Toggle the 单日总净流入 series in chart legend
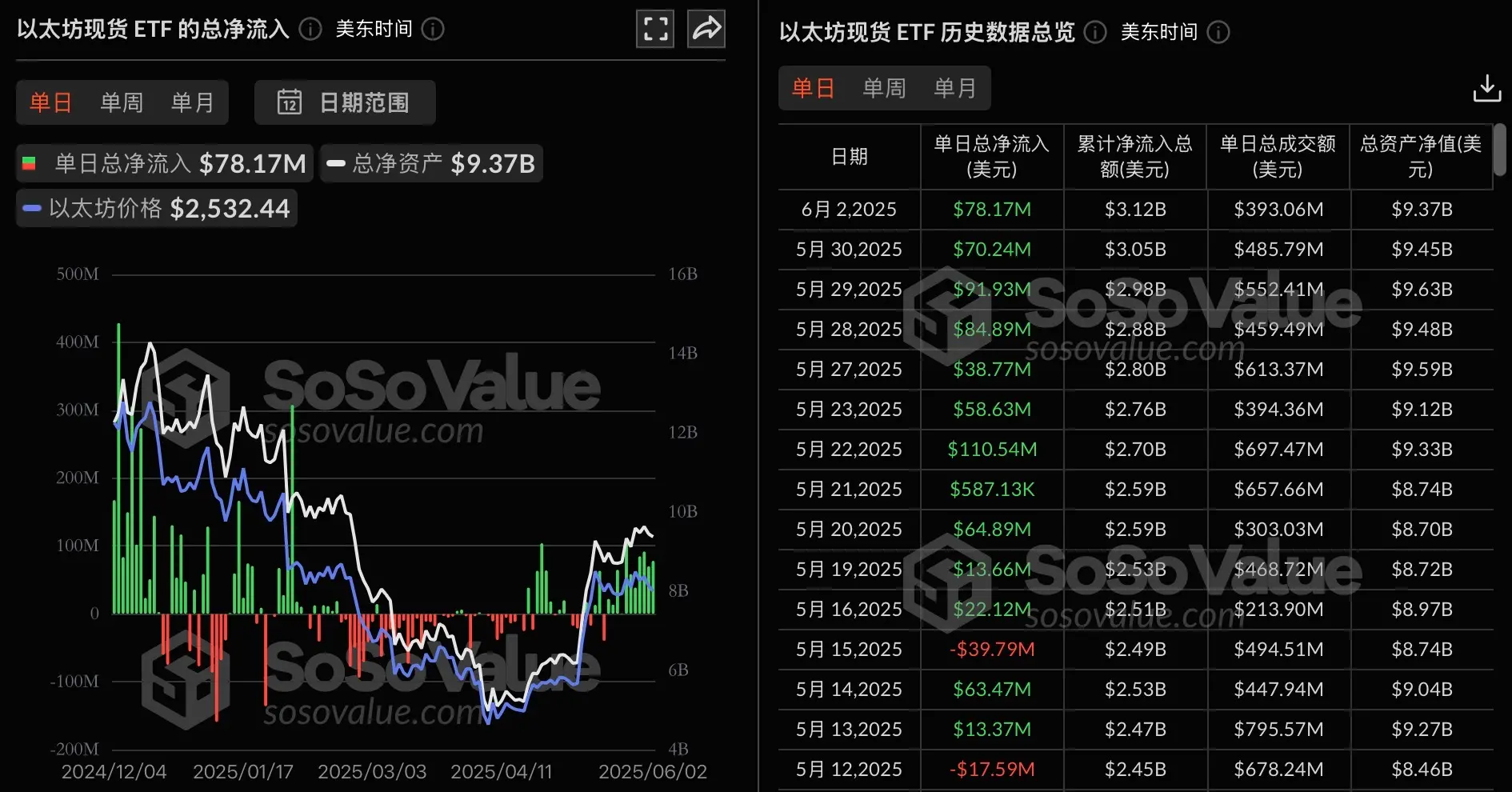The height and width of the screenshot is (792, 1512). click(x=162, y=163)
